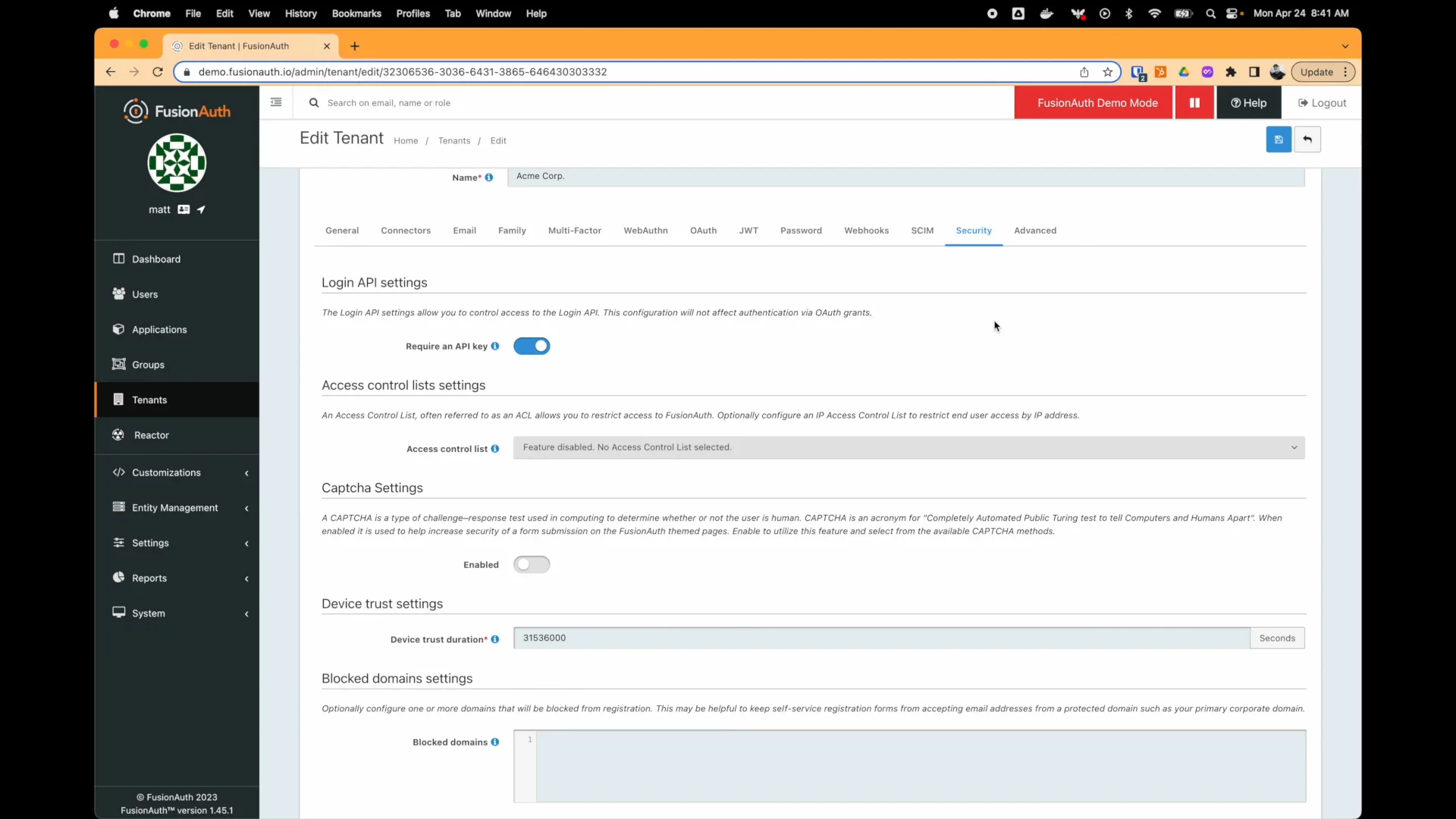Click the Logout link
Viewport: 1456px width, 819px height.
click(x=1322, y=103)
